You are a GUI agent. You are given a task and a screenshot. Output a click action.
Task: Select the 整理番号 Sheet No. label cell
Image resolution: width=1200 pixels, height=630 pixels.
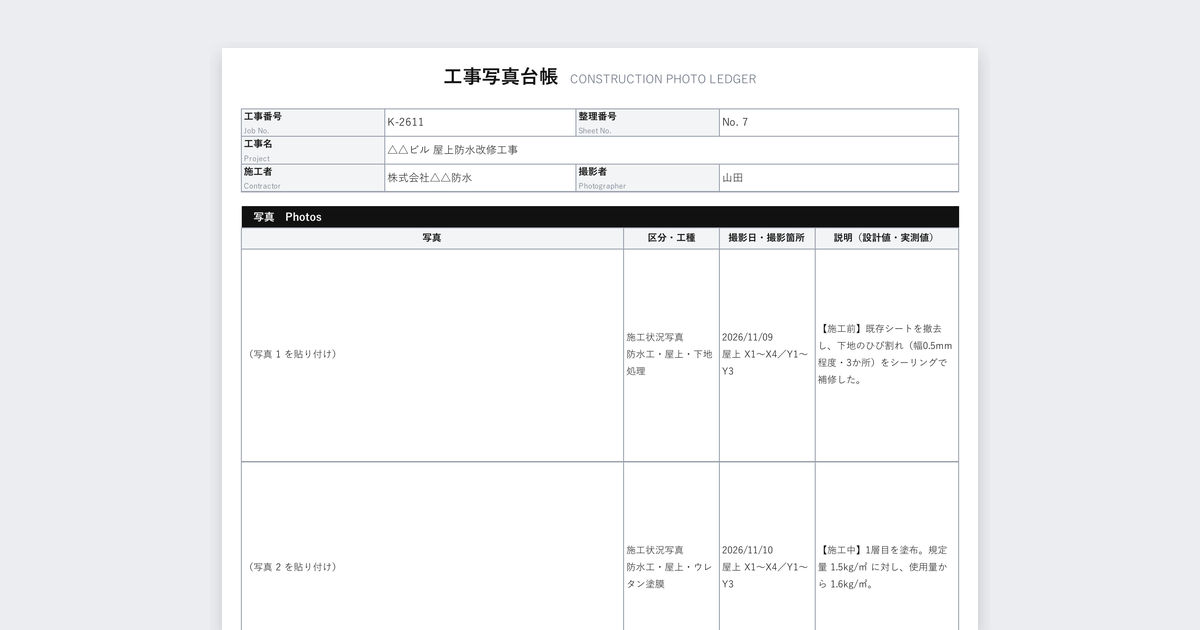pos(647,122)
